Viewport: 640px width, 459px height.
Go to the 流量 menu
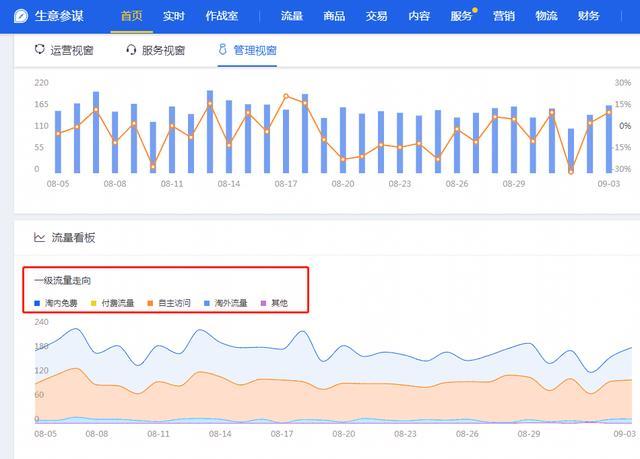pos(291,16)
